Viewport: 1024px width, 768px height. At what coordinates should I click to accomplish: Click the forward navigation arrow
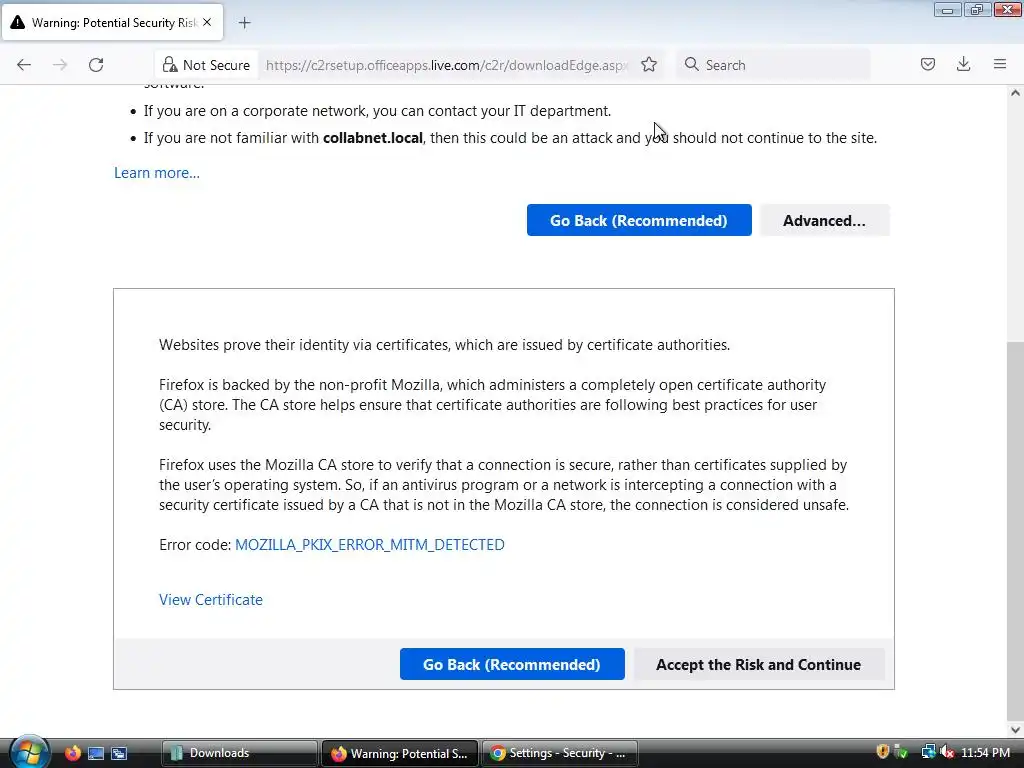click(x=60, y=65)
